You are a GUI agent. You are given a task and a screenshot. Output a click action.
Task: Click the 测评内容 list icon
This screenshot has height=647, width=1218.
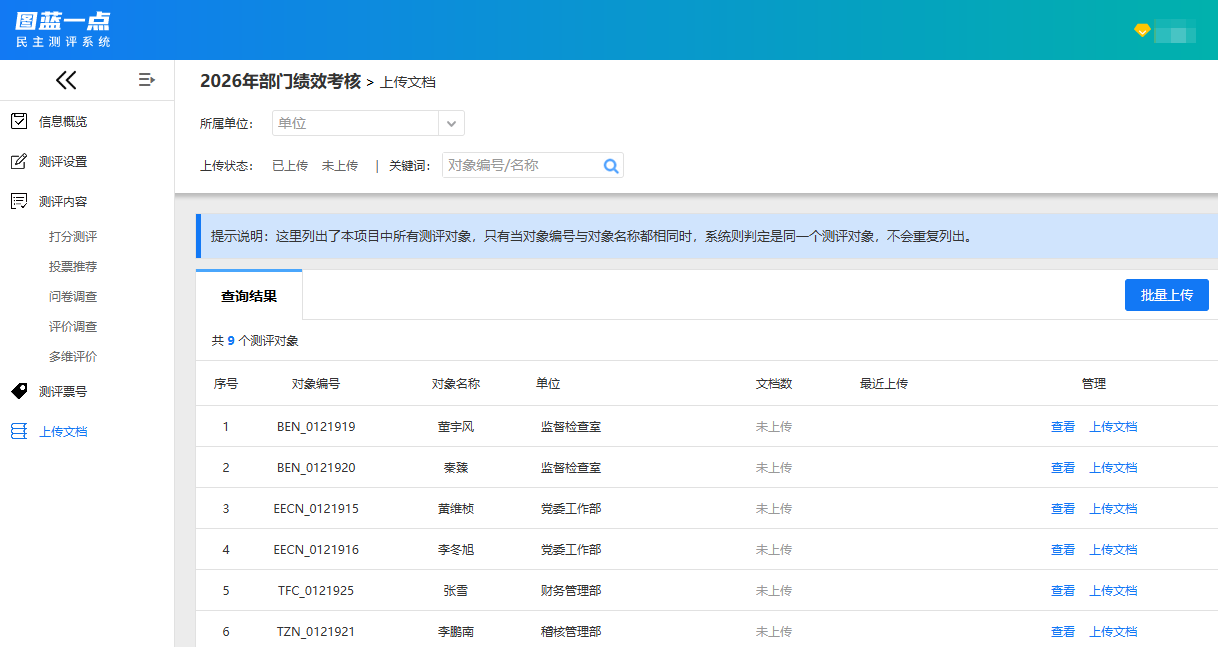coord(19,201)
